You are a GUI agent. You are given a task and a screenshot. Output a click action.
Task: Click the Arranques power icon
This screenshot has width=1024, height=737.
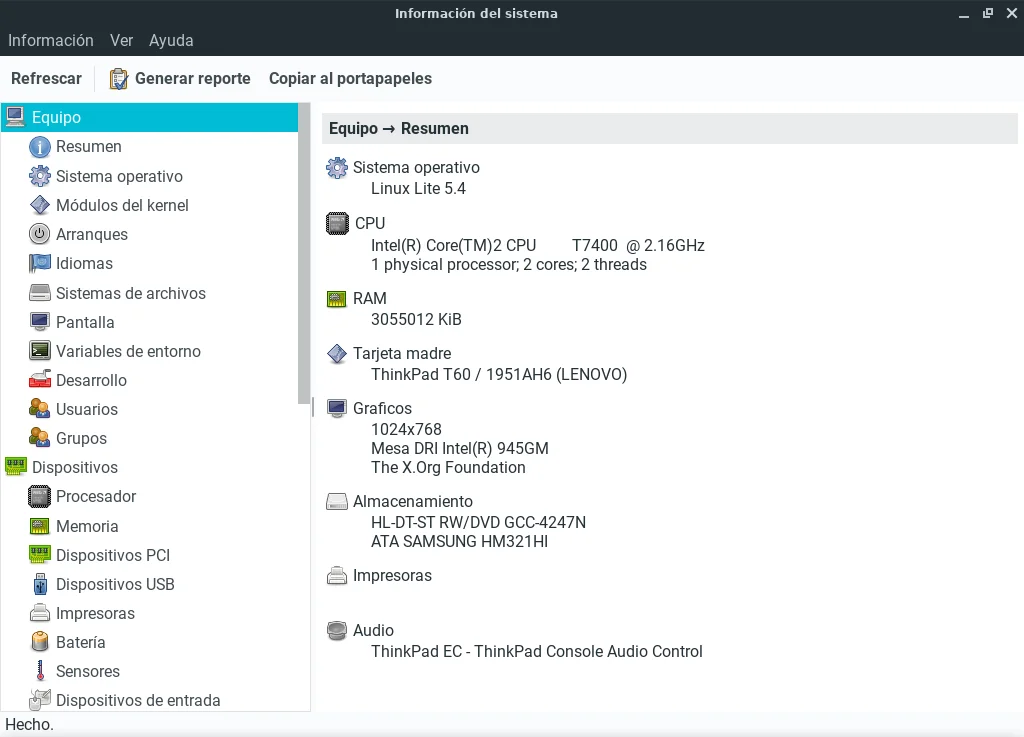tap(40, 234)
